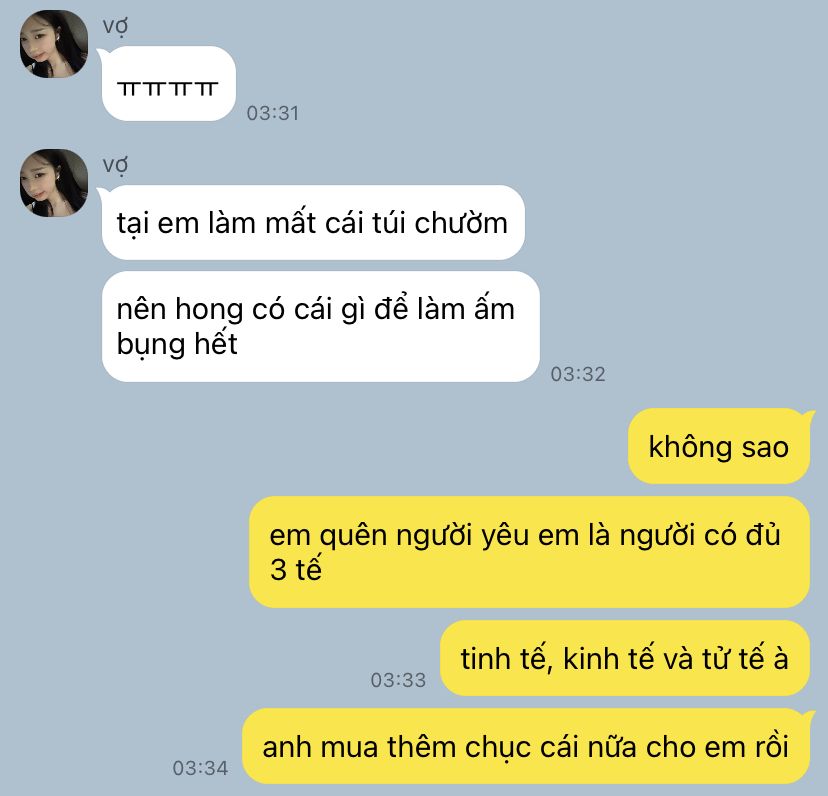The image size is (828, 796).
Task: Open the second vợ profile avatar
Action: point(54,183)
